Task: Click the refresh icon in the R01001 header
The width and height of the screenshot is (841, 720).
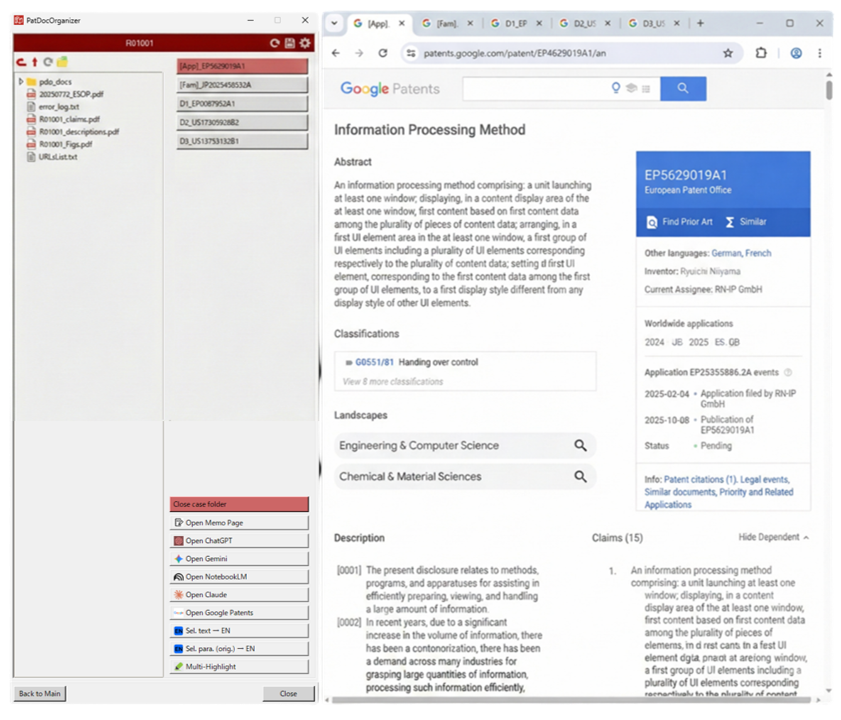Action: pyautogui.click(x=275, y=43)
